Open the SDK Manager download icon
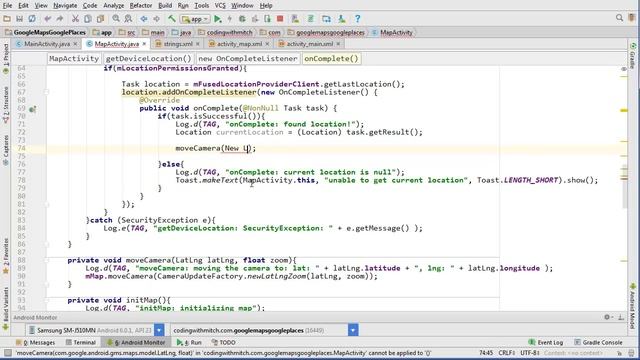Image resolution: width=640 pixels, height=360 pixels. 342,19
